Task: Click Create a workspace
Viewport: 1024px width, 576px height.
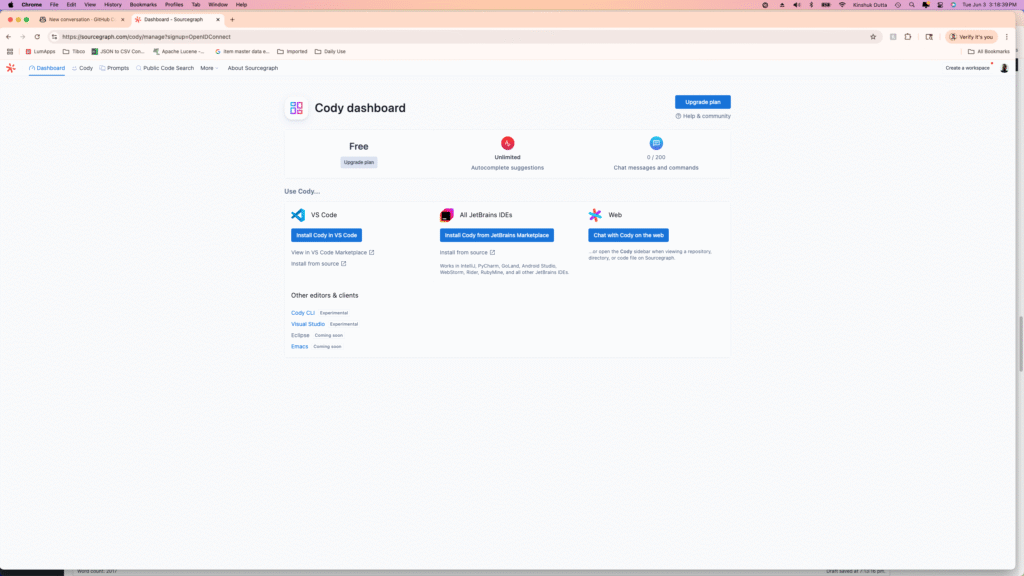Action: 967,68
